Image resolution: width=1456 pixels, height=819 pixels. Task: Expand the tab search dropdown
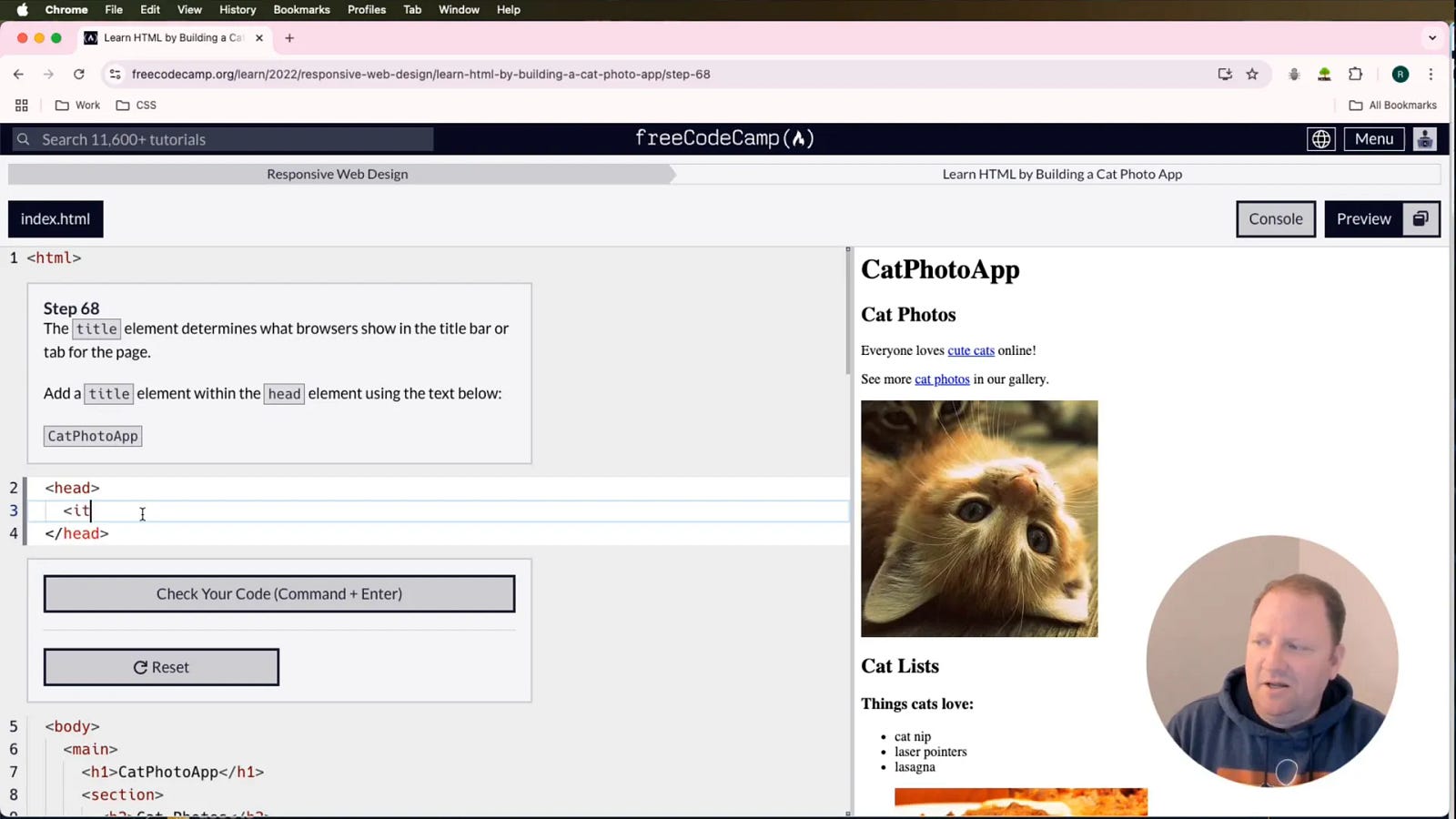pos(1432,37)
